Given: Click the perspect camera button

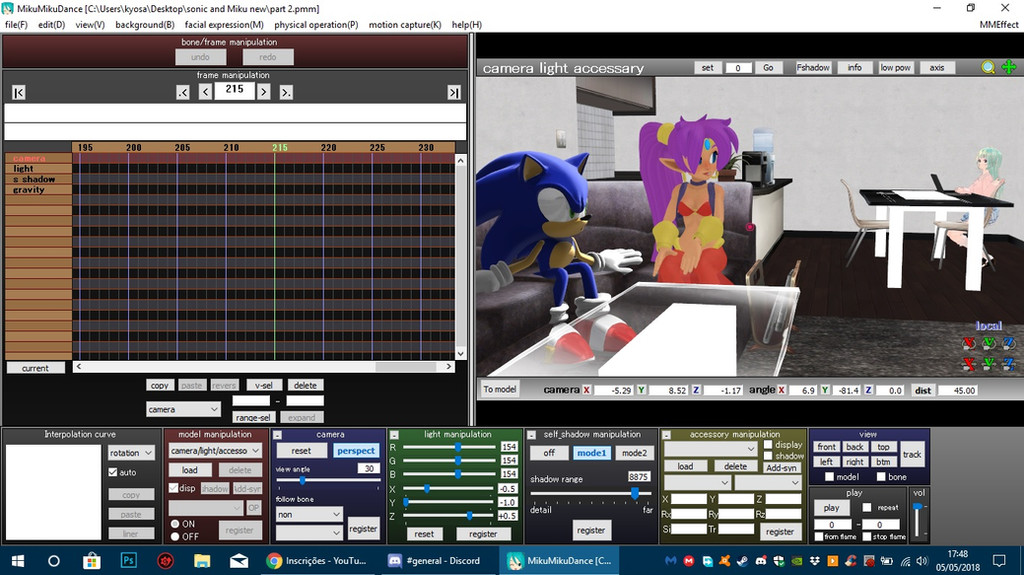Looking at the screenshot, I should point(356,450).
